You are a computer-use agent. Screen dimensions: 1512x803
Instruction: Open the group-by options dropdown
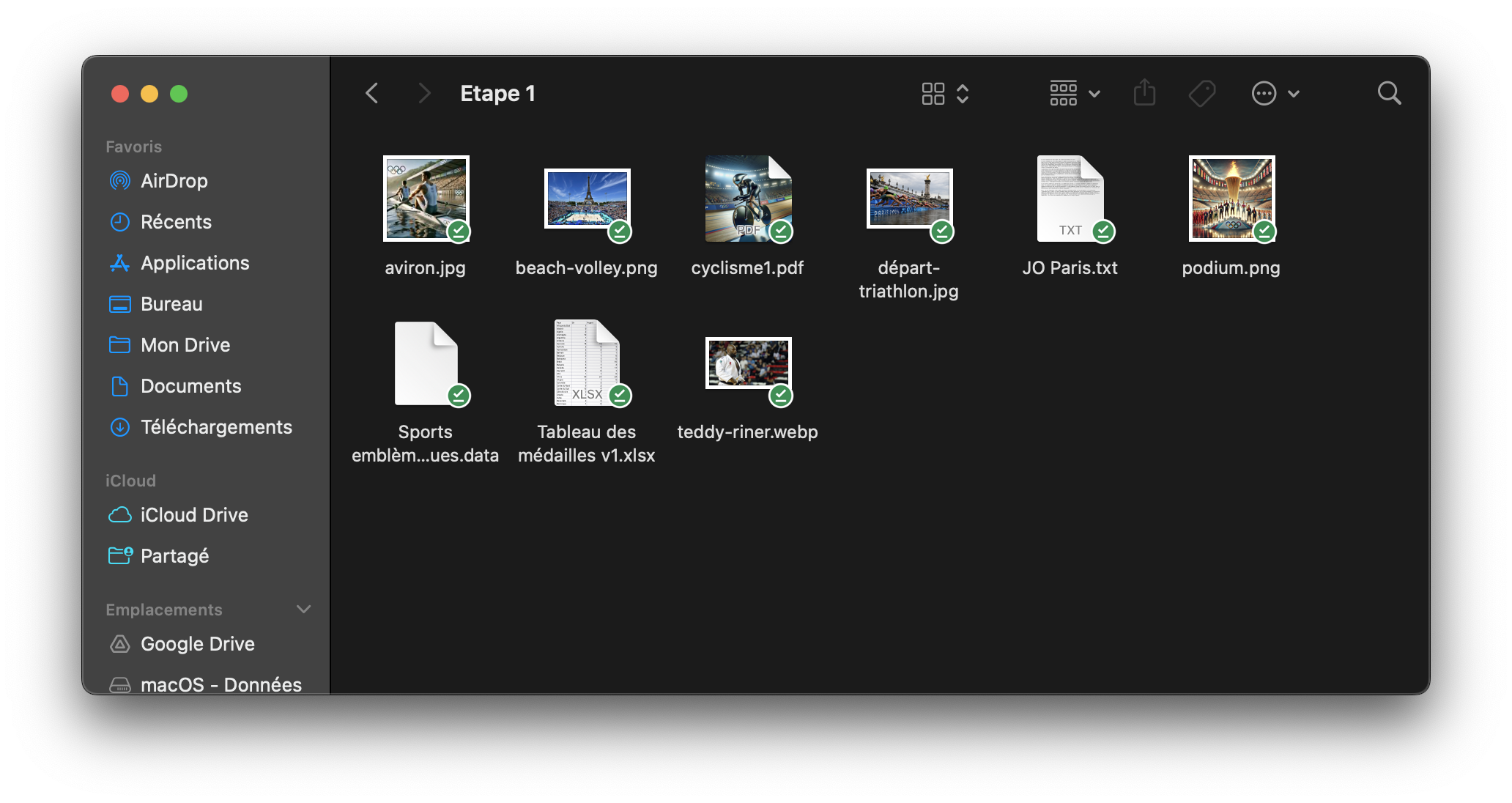tap(1075, 93)
